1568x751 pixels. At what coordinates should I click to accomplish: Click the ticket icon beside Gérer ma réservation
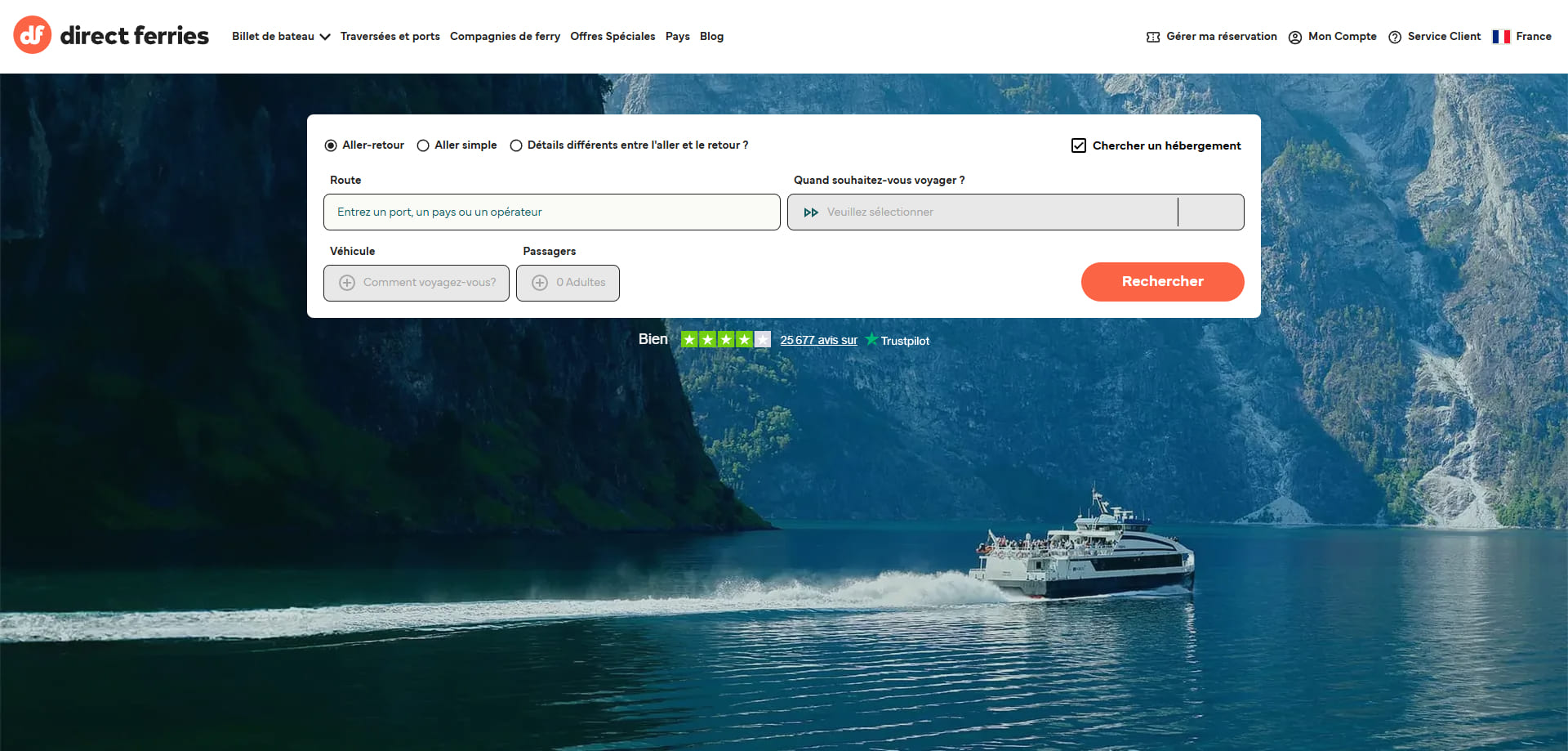(1153, 37)
